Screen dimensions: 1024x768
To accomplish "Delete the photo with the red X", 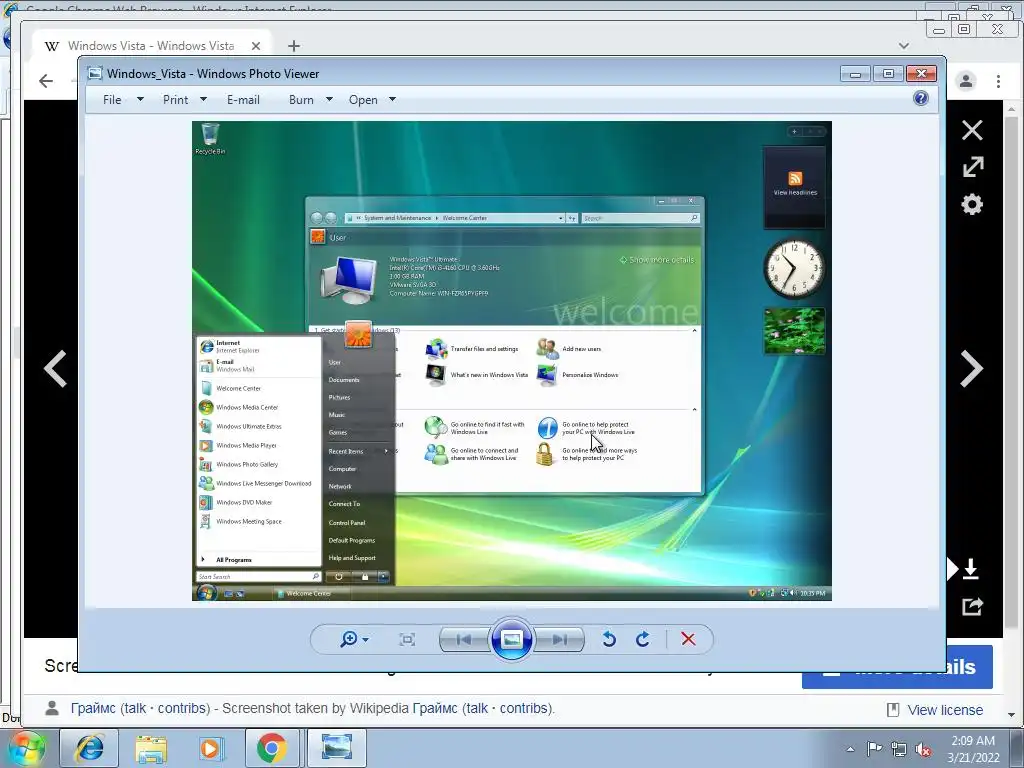I will pos(688,639).
